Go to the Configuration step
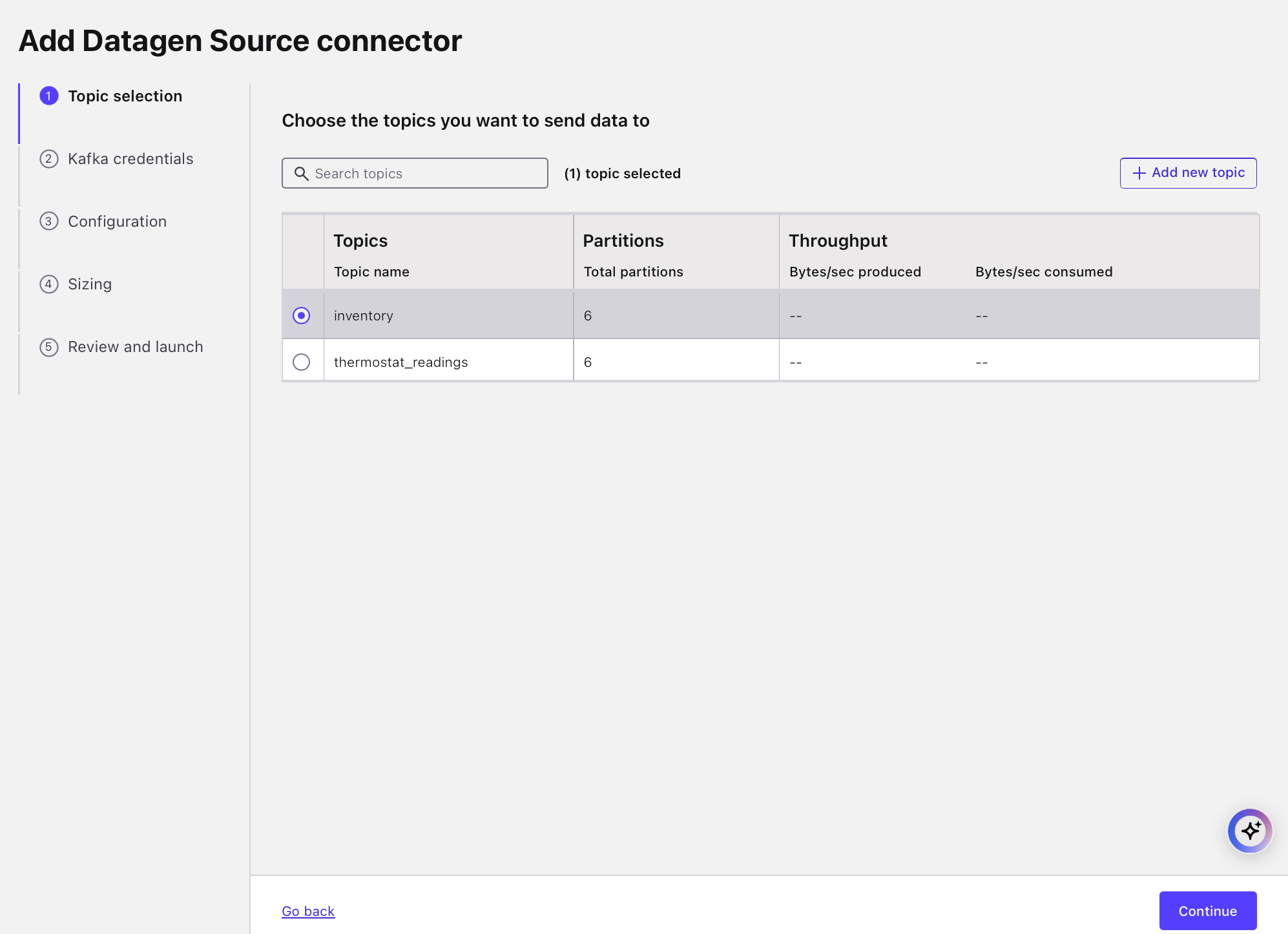This screenshot has width=1288, height=934. tap(117, 222)
